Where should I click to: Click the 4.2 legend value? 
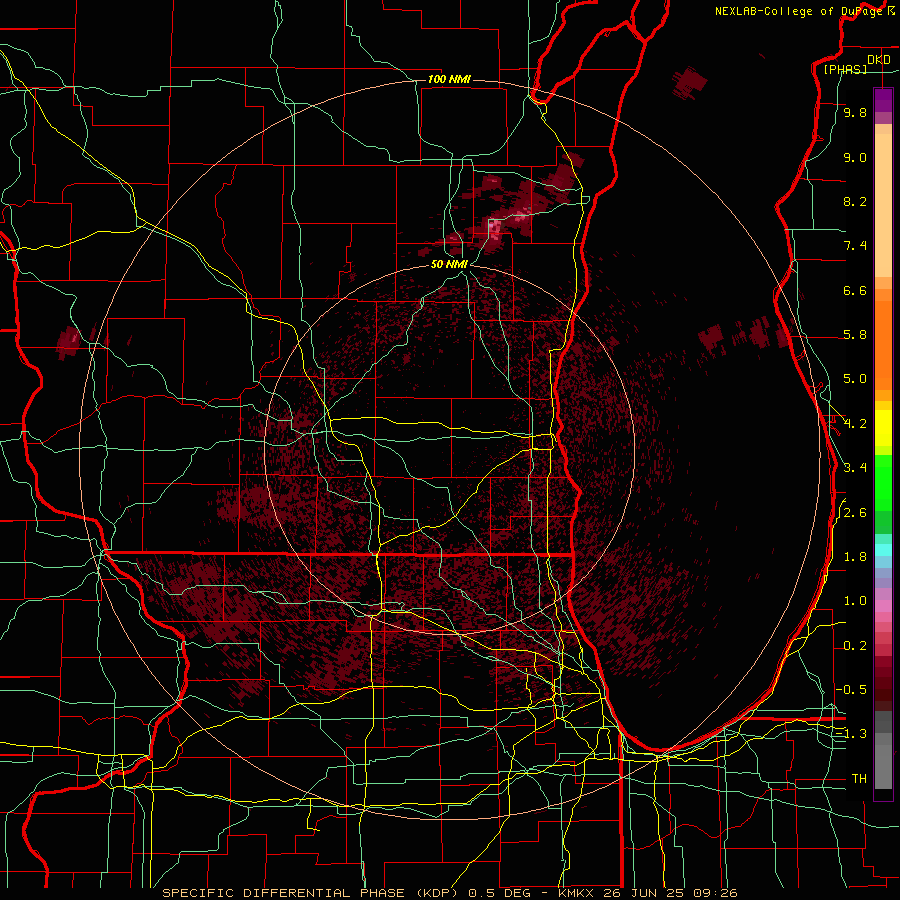tap(855, 424)
